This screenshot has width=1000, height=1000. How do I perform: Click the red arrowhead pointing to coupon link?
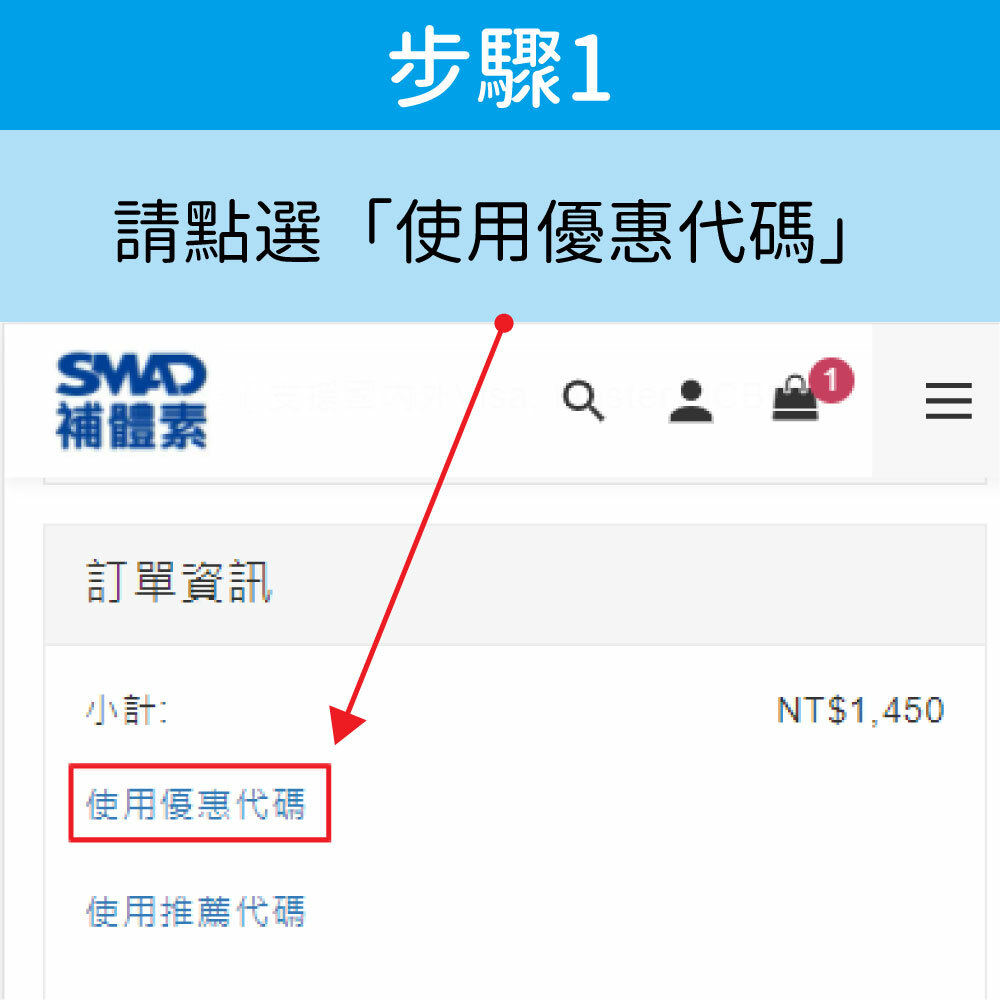348,724
